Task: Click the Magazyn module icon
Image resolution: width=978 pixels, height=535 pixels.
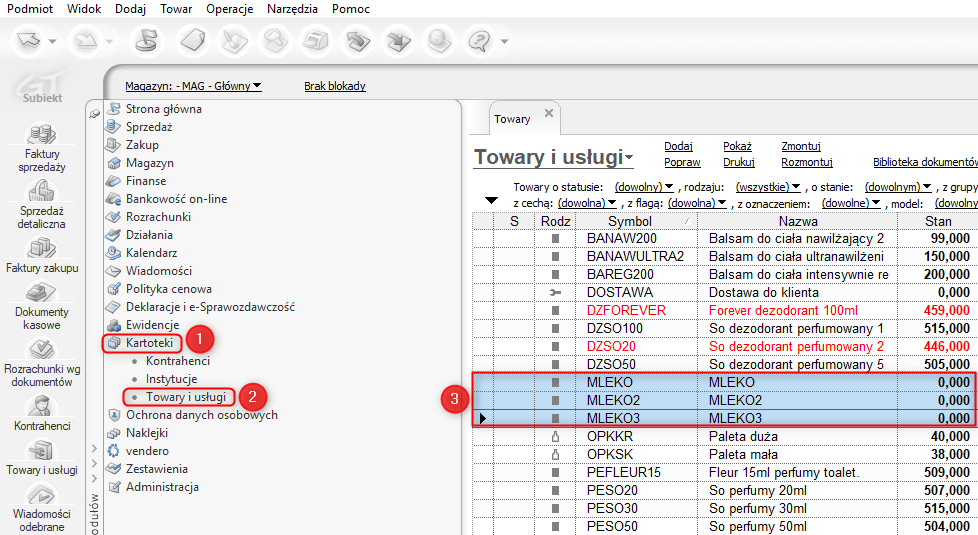Action: click(113, 163)
